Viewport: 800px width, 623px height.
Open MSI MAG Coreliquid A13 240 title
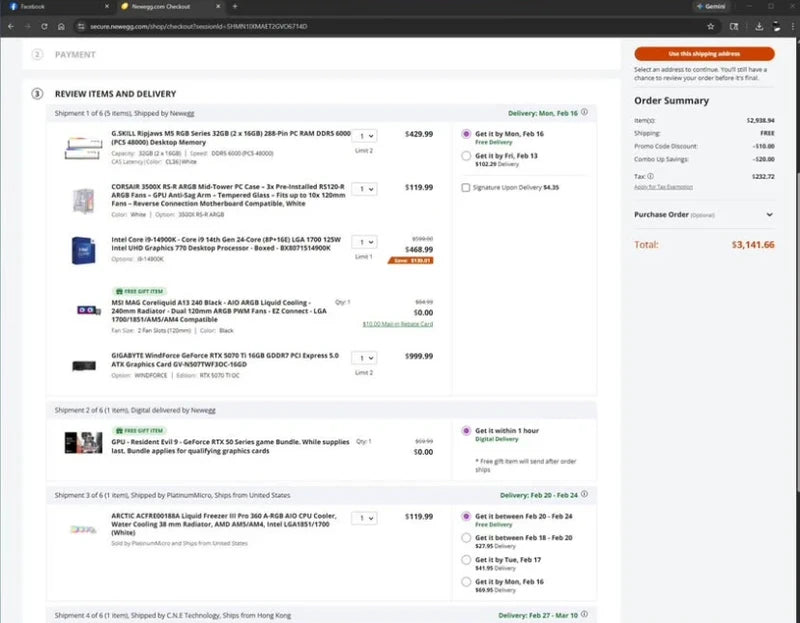pyautogui.click(x=218, y=311)
